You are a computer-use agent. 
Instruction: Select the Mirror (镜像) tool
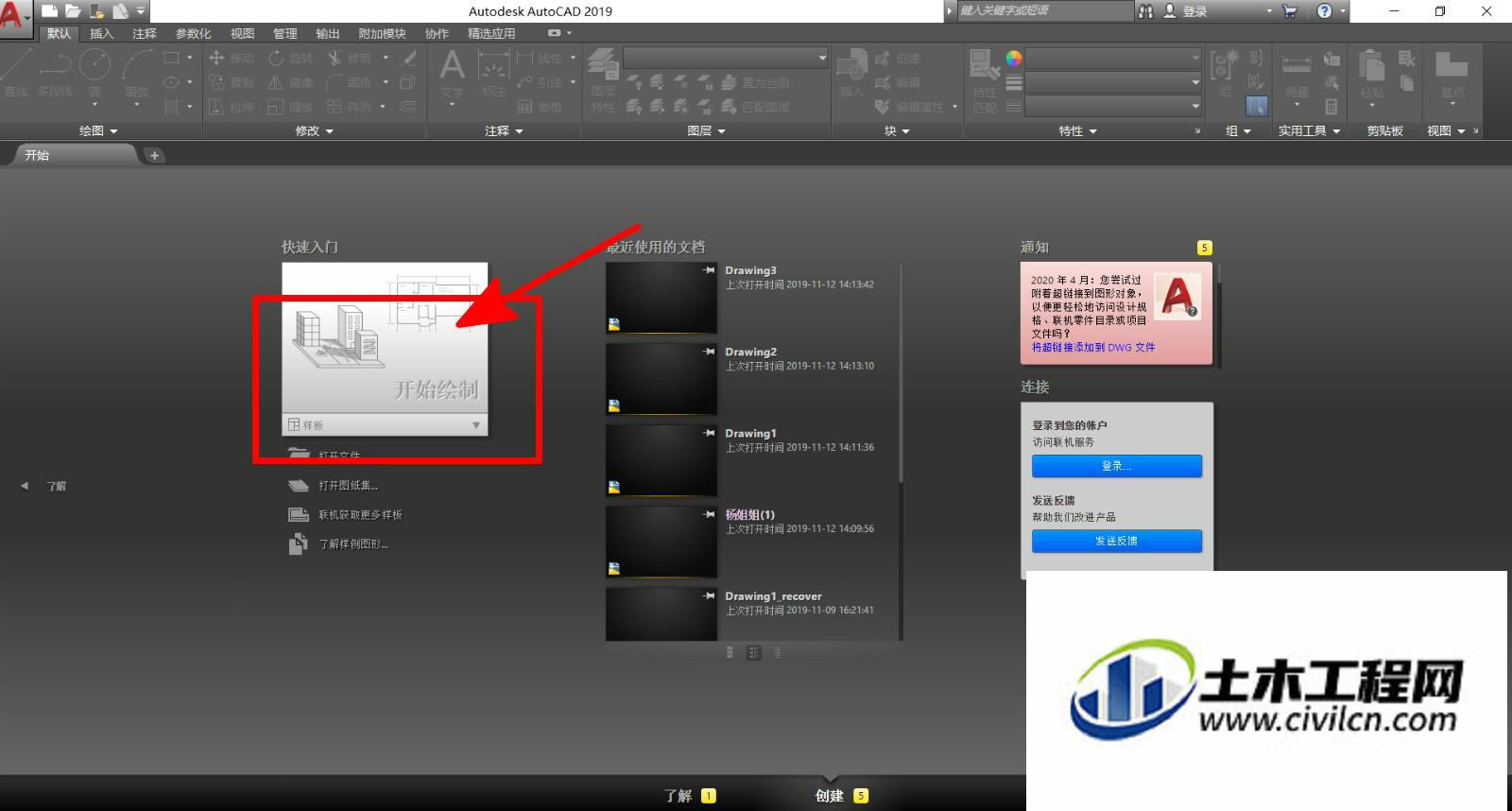pyautogui.click(x=289, y=82)
